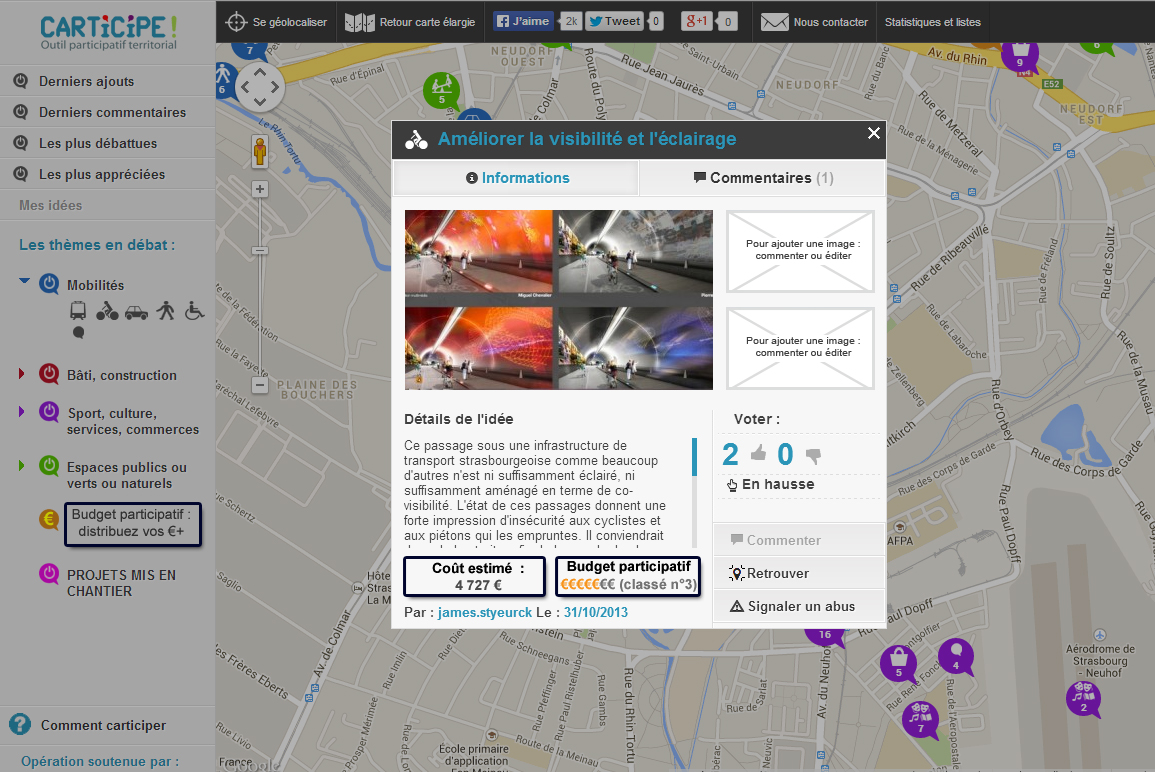Select the car mobility filter icon
The height and width of the screenshot is (772, 1155).
coord(136,311)
